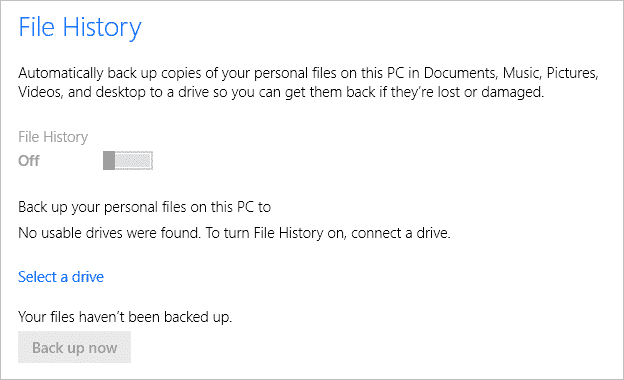Click the light track area of the toggle
The height and width of the screenshot is (380, 624).
tap(134, 160)
